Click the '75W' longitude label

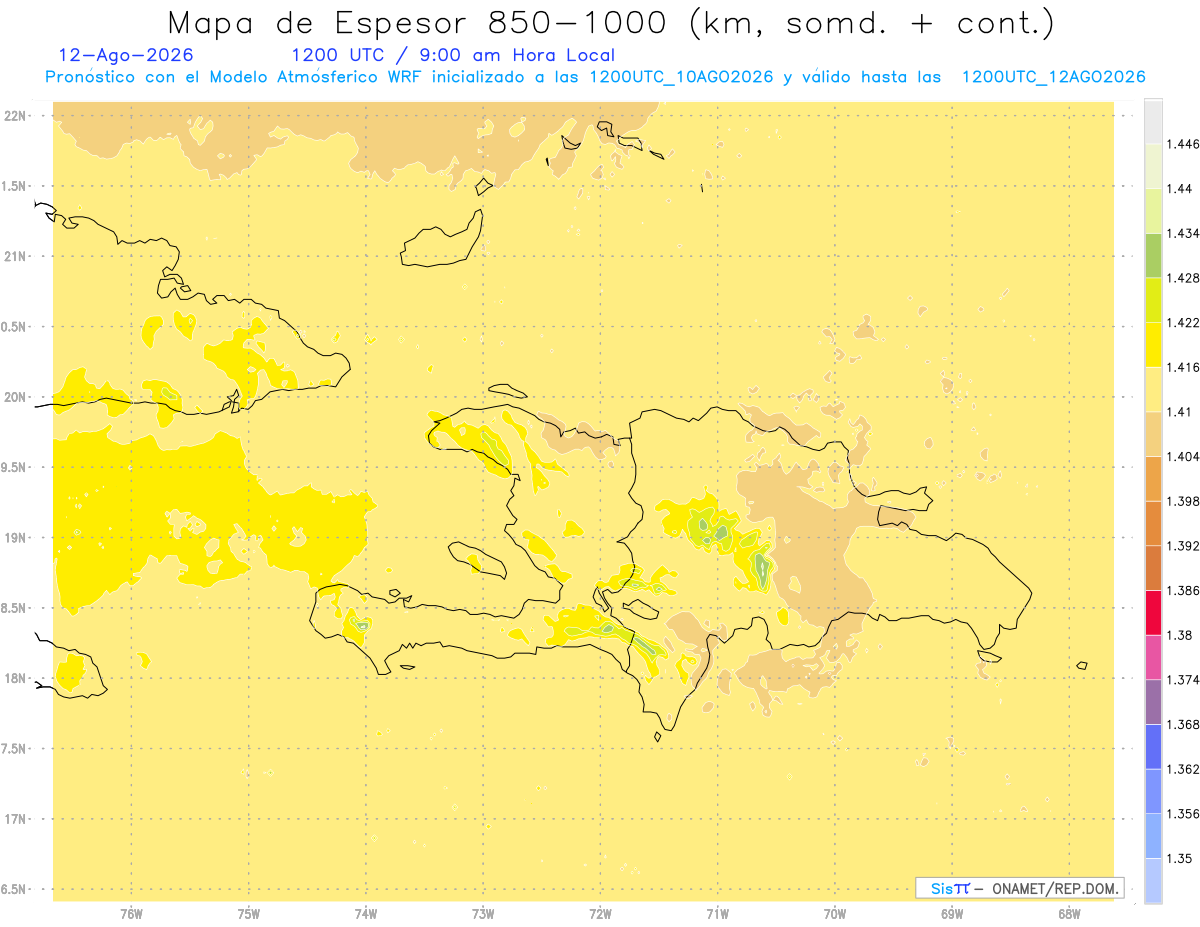249,913
